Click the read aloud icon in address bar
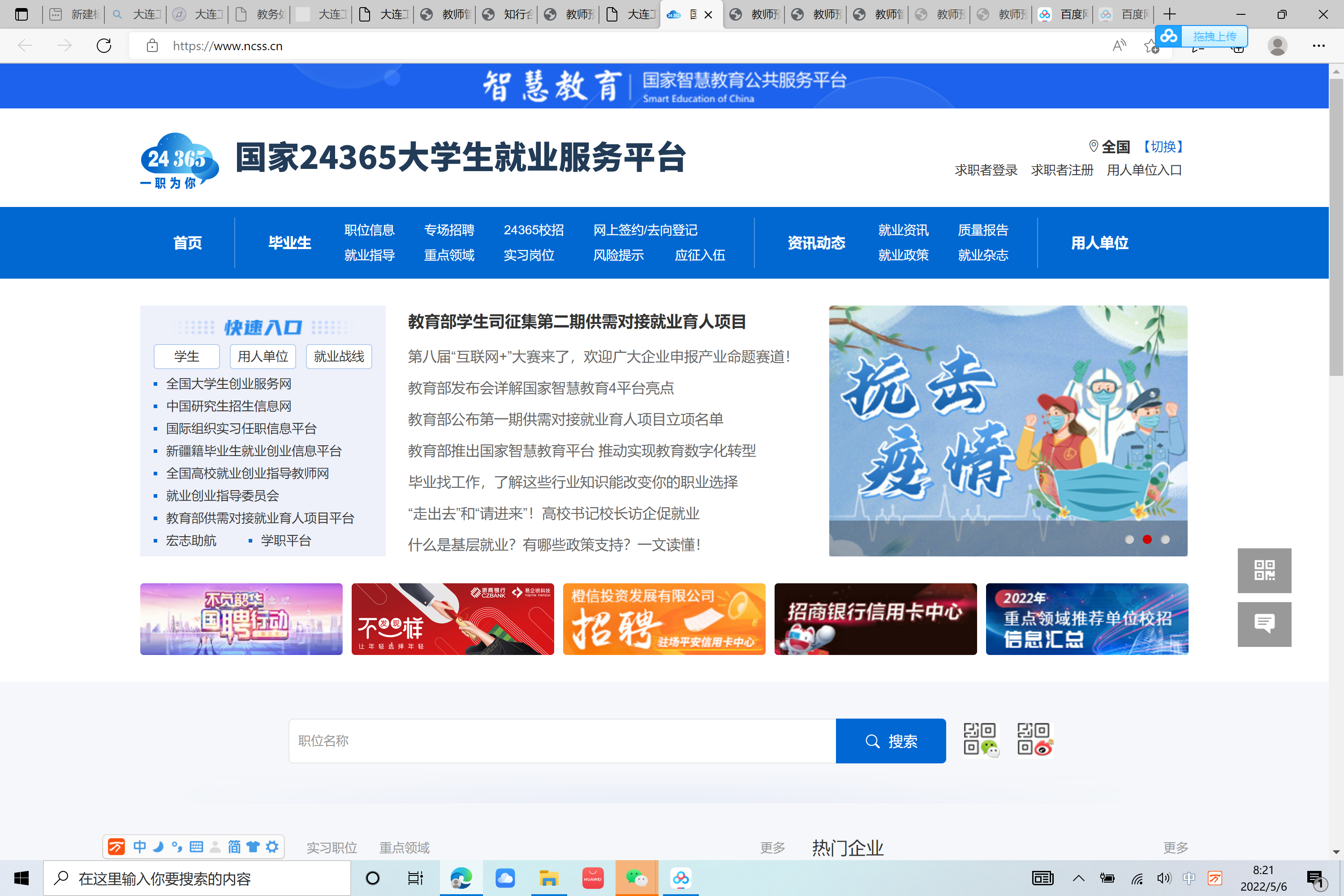Viewport: 1344px width, 896px height. pyautogui.click(x=1119, y=46)
